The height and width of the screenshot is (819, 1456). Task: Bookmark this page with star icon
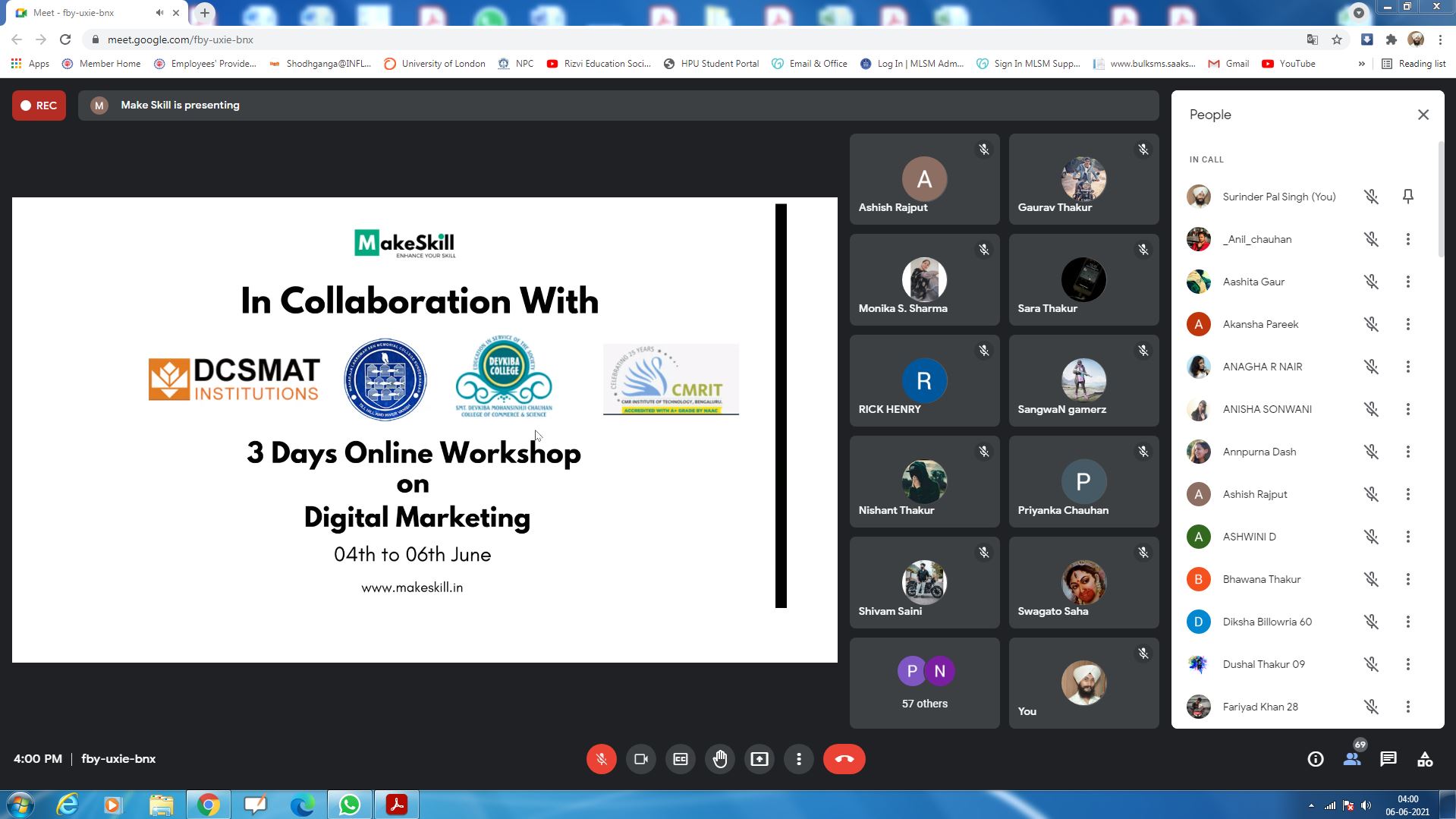(x=1337, y=39)
